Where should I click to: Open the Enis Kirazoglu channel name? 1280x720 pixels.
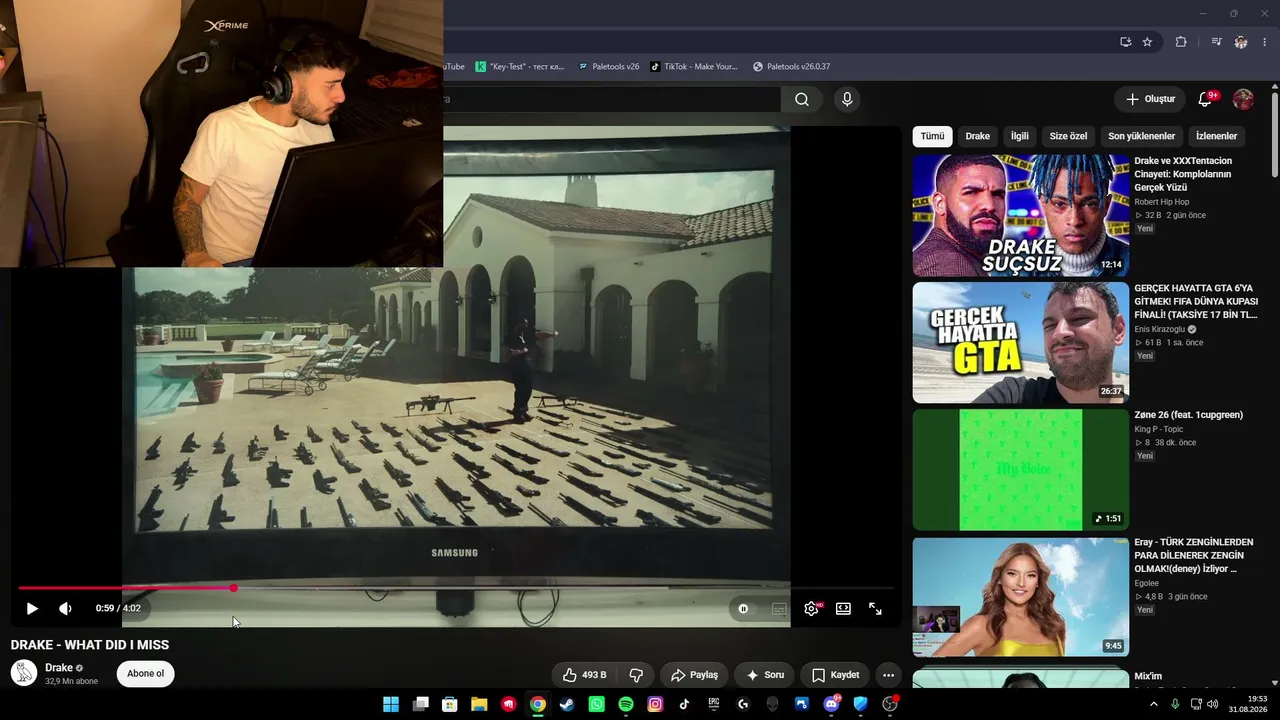tap(1160, 329)
